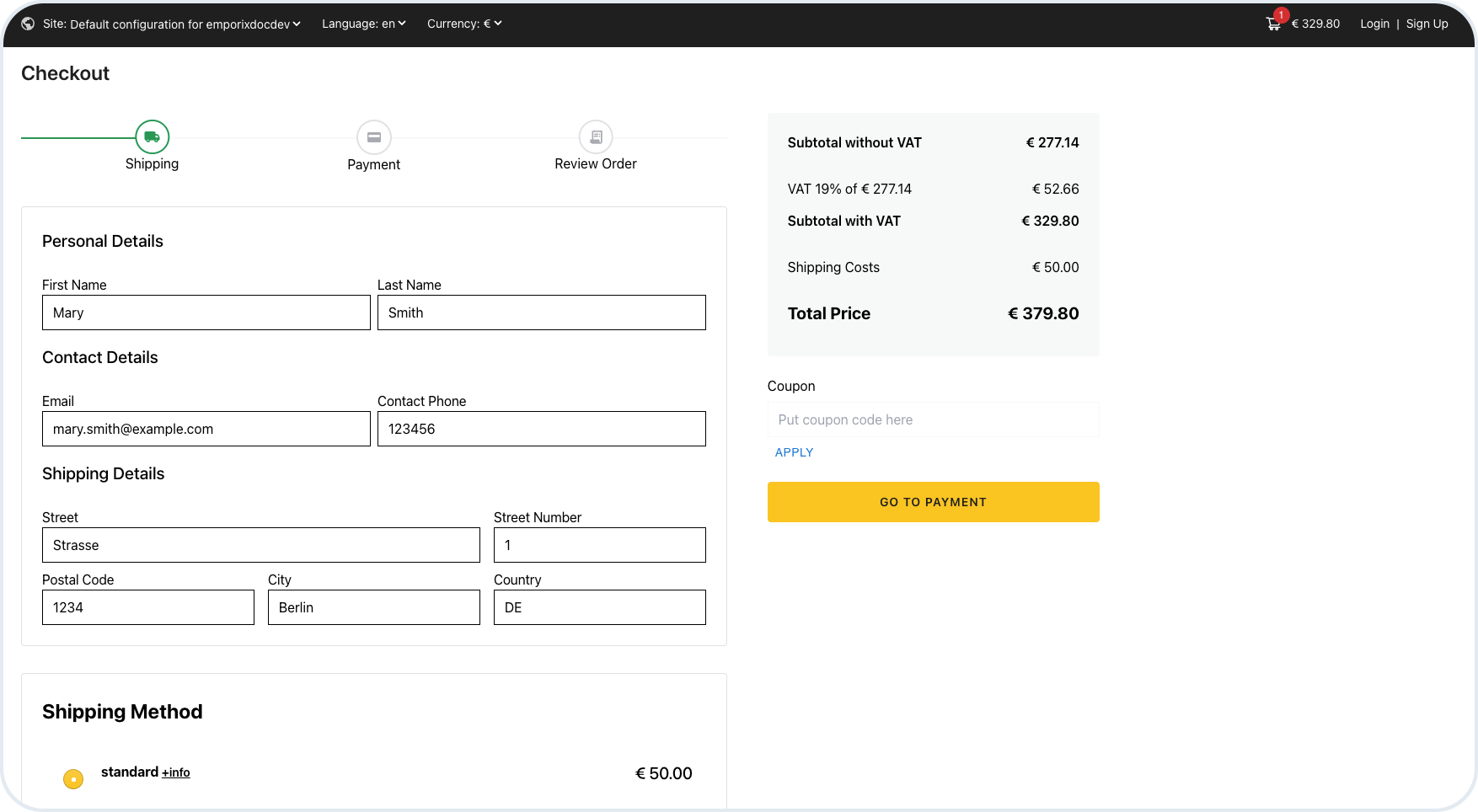Screen dimensions: 1478x812
Task: Open the Language selector dropdown
Action: pyautogui.click(x=363, y=24)
